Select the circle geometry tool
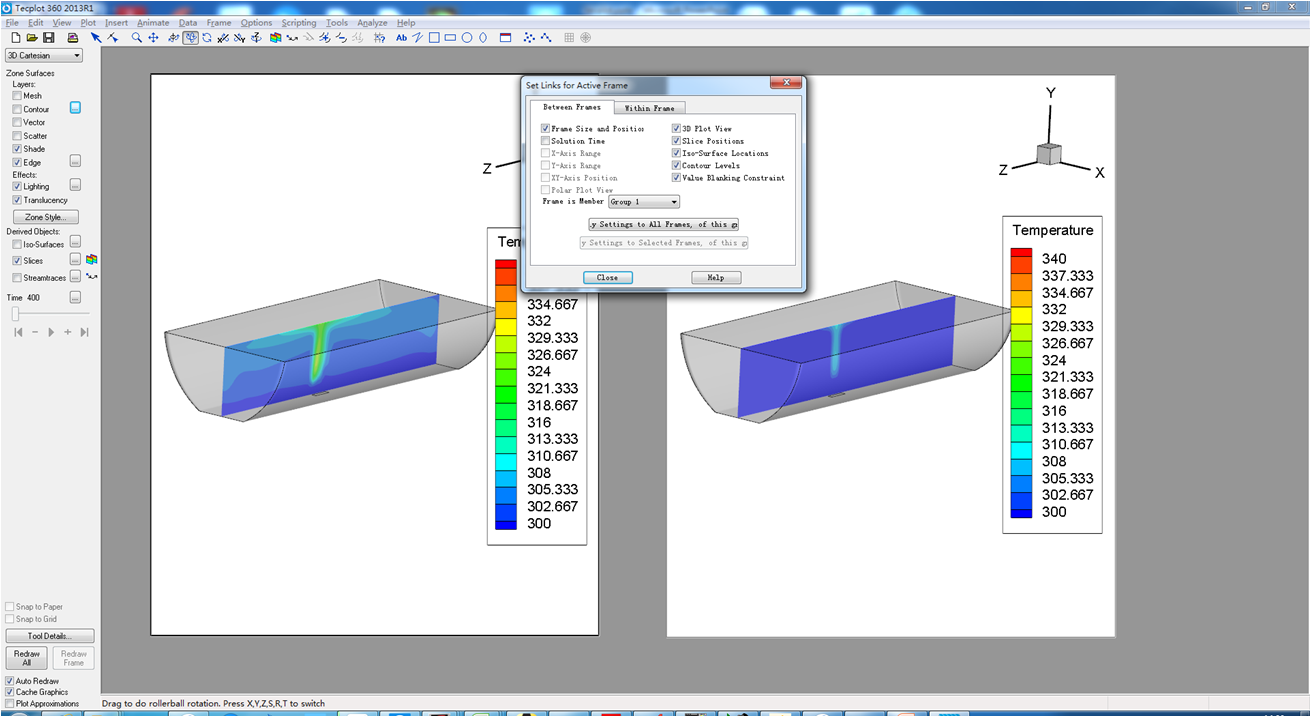Screen dimensions: 1311x717 (466, 38)
